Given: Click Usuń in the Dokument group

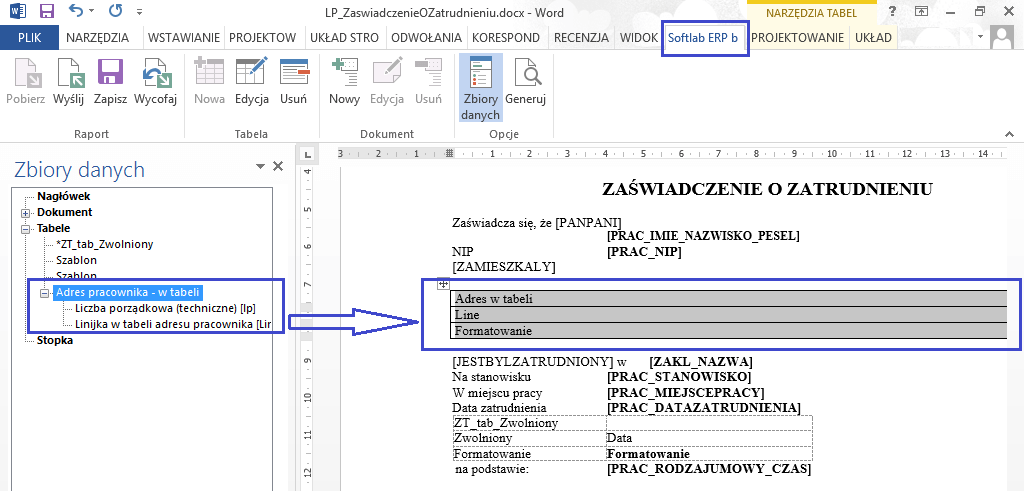Looking at the screenshot, I should [428, 82].
